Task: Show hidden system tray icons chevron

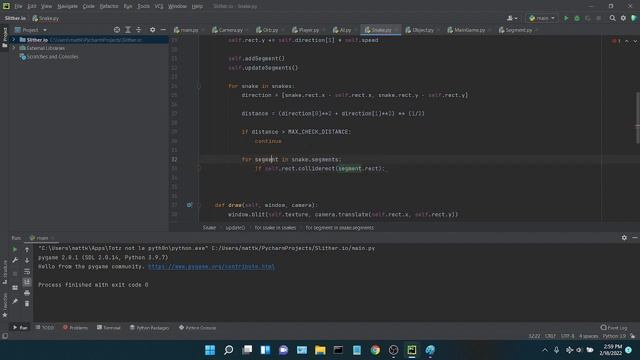Action: 545,350
